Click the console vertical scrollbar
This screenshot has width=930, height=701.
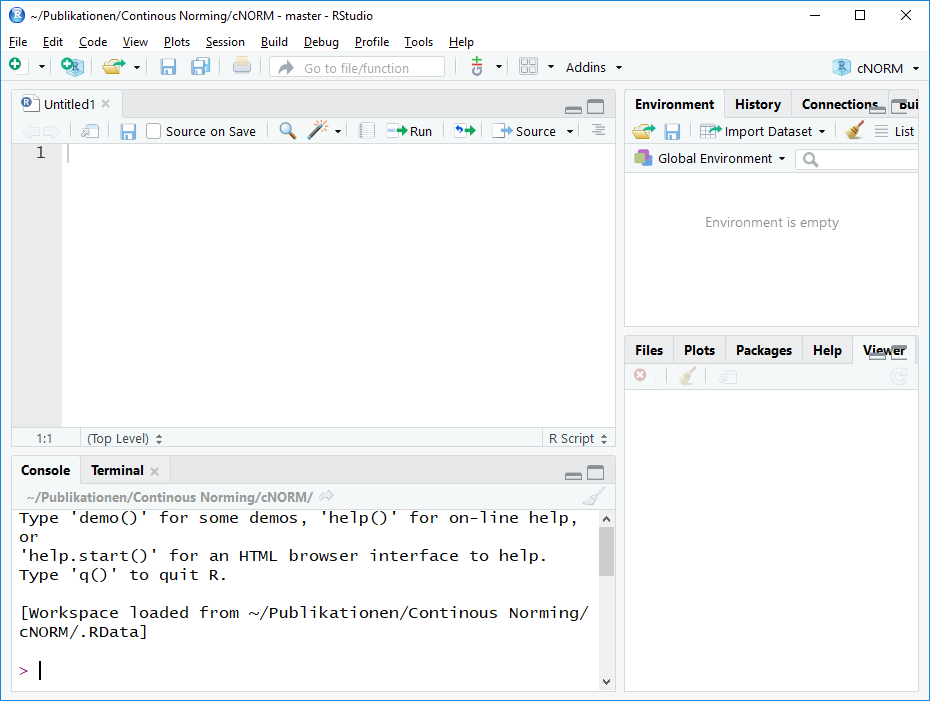pyautogui.click(x=606, y=551)
